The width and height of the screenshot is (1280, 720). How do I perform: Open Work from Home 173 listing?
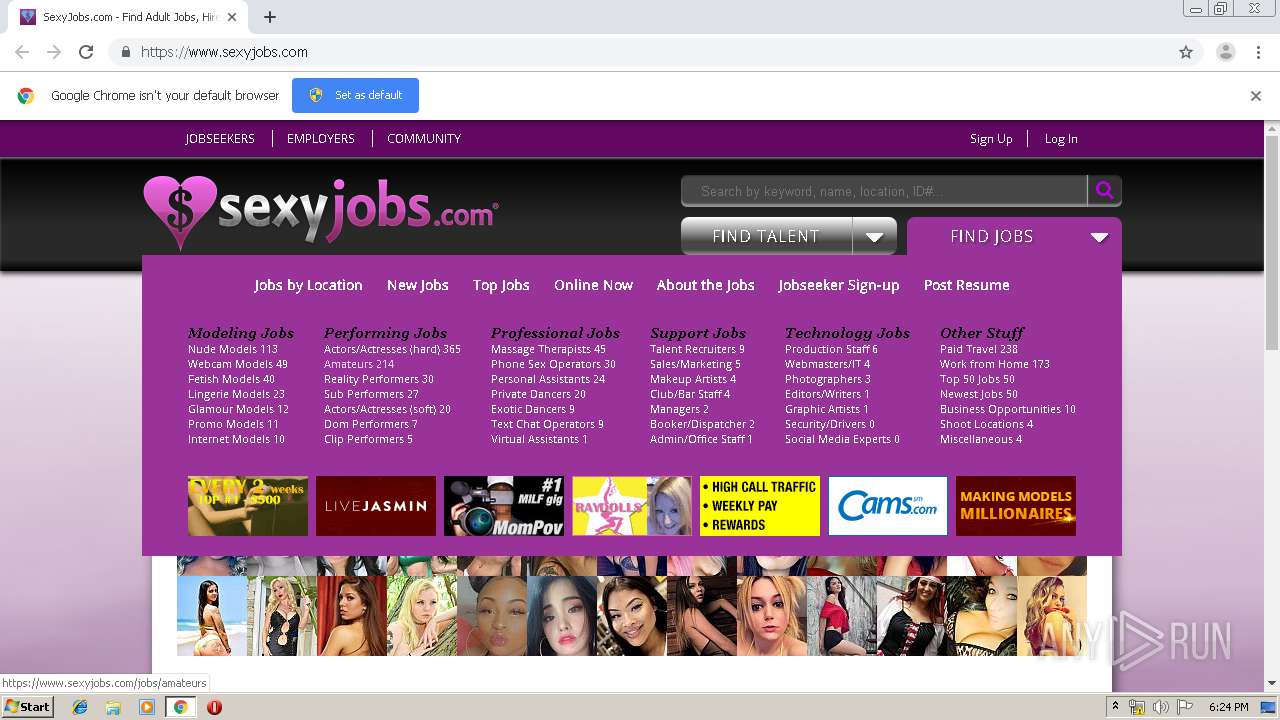[x=995, y=364]
